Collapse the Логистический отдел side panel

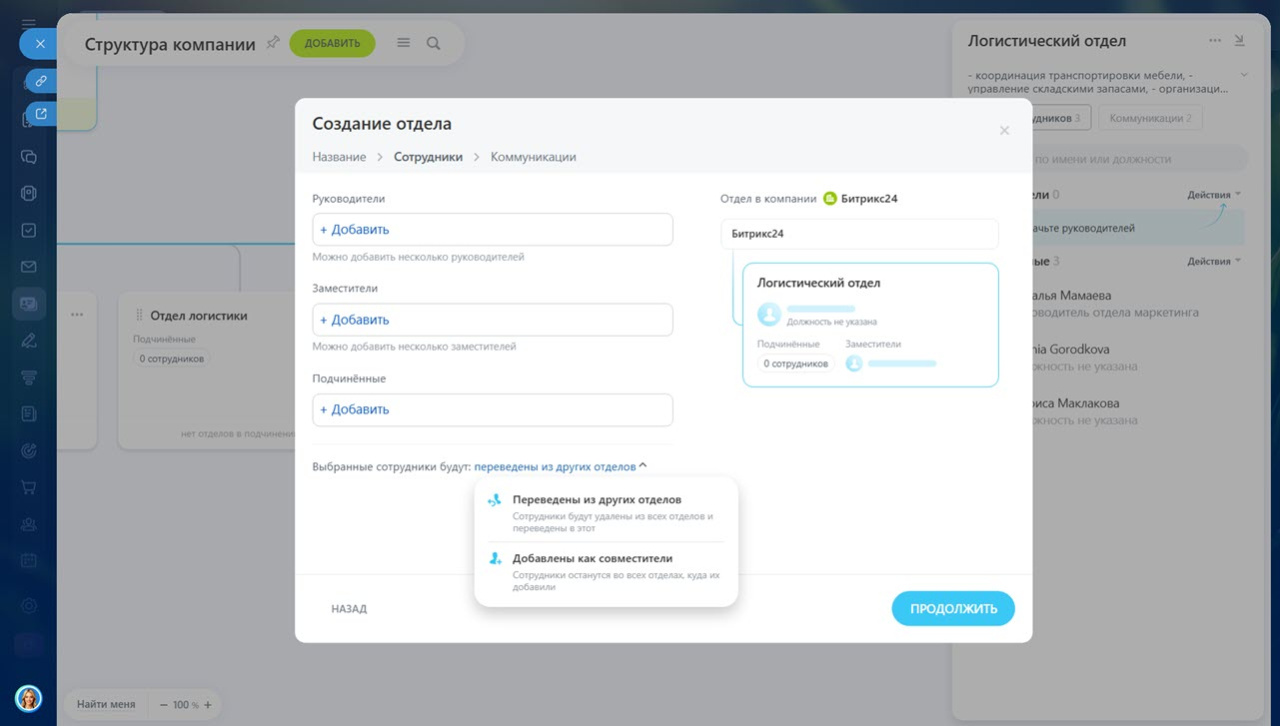pos(1240,41)
